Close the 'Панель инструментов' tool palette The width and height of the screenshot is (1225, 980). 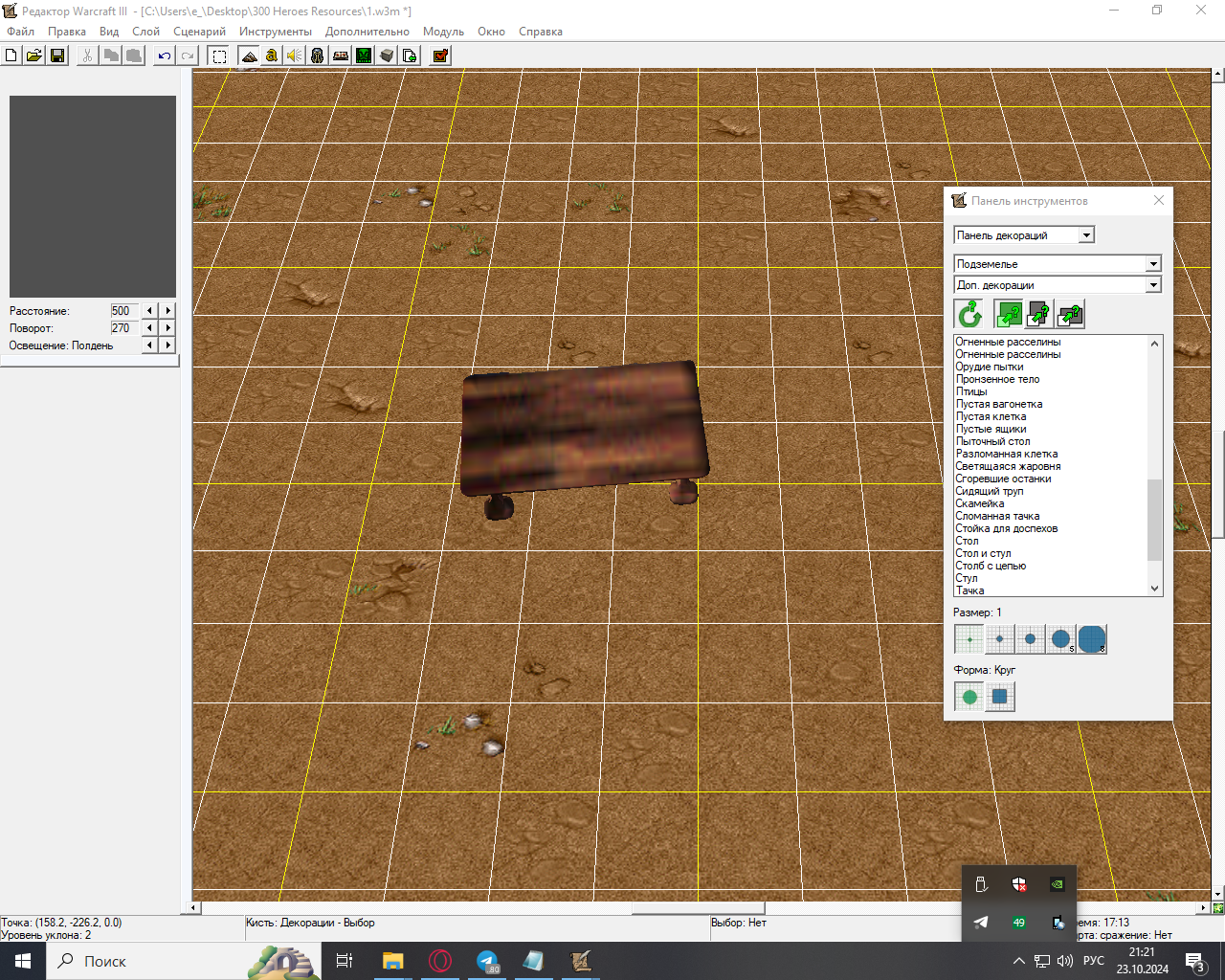pos(1159,201)
